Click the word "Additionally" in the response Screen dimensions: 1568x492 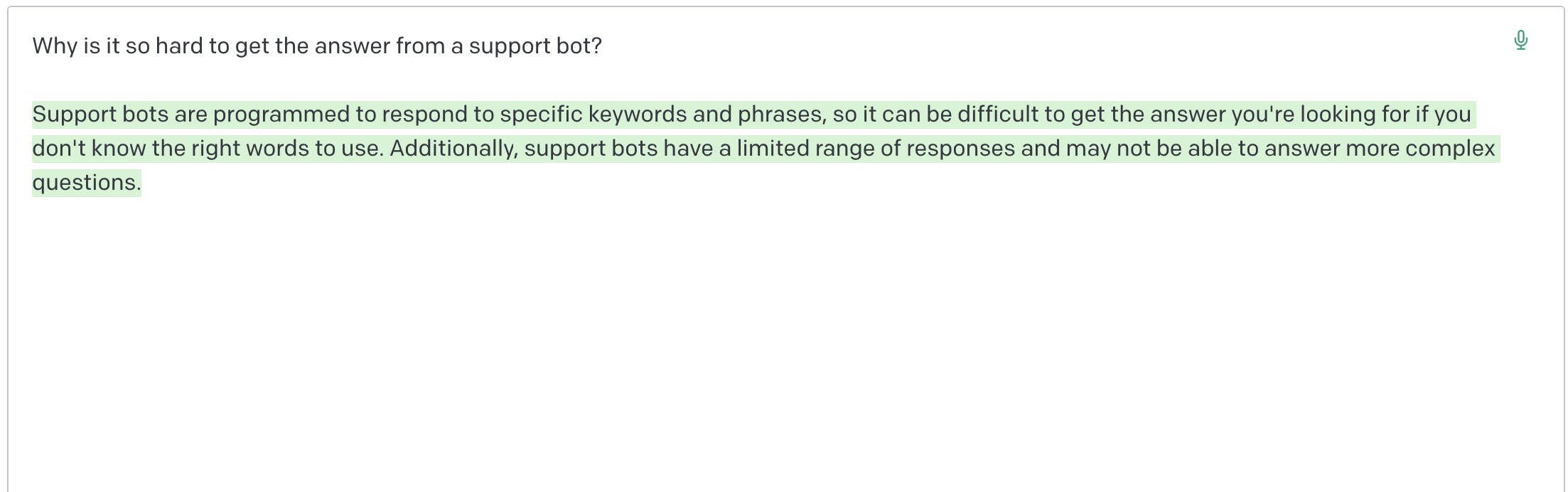(453, 149)
